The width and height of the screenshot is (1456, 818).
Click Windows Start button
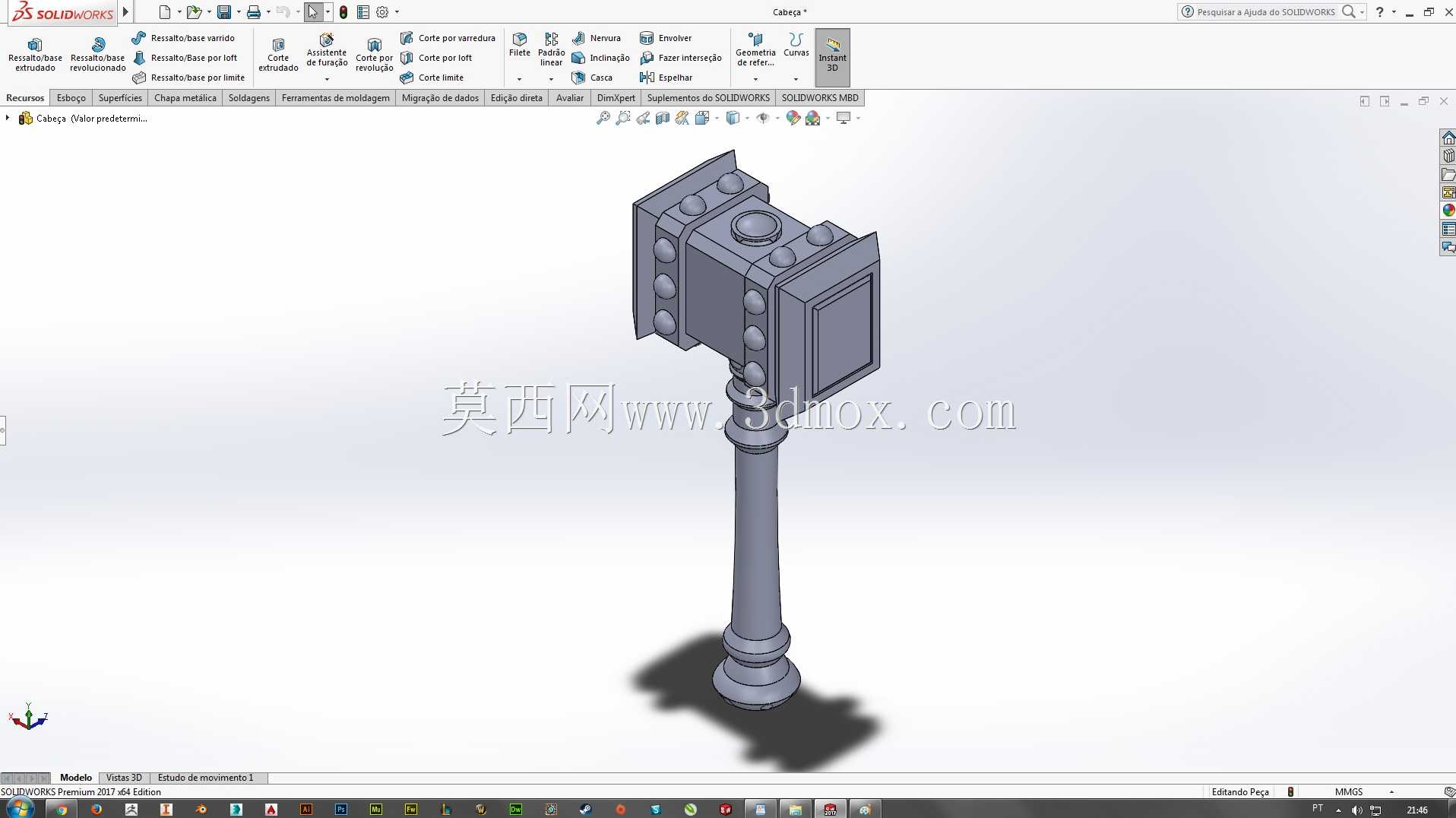point(19,808)
